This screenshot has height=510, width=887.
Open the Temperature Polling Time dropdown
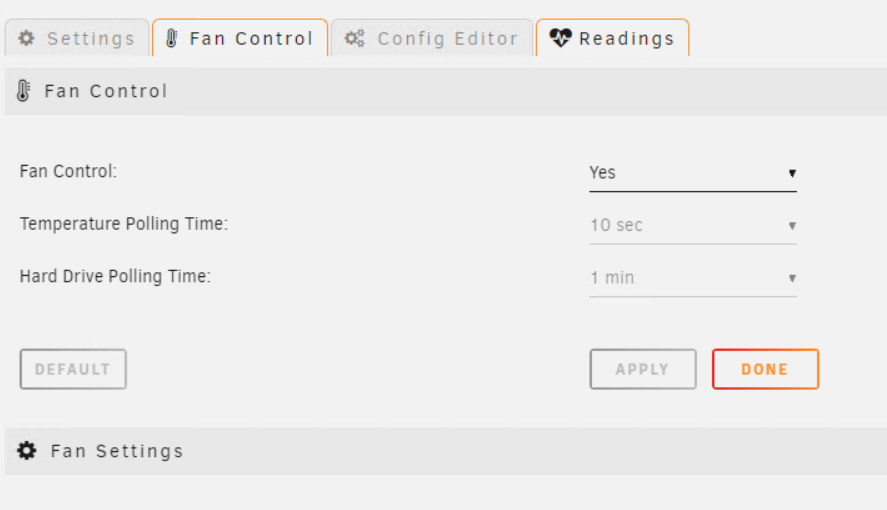pyautogui.click(x=692, y=226)
